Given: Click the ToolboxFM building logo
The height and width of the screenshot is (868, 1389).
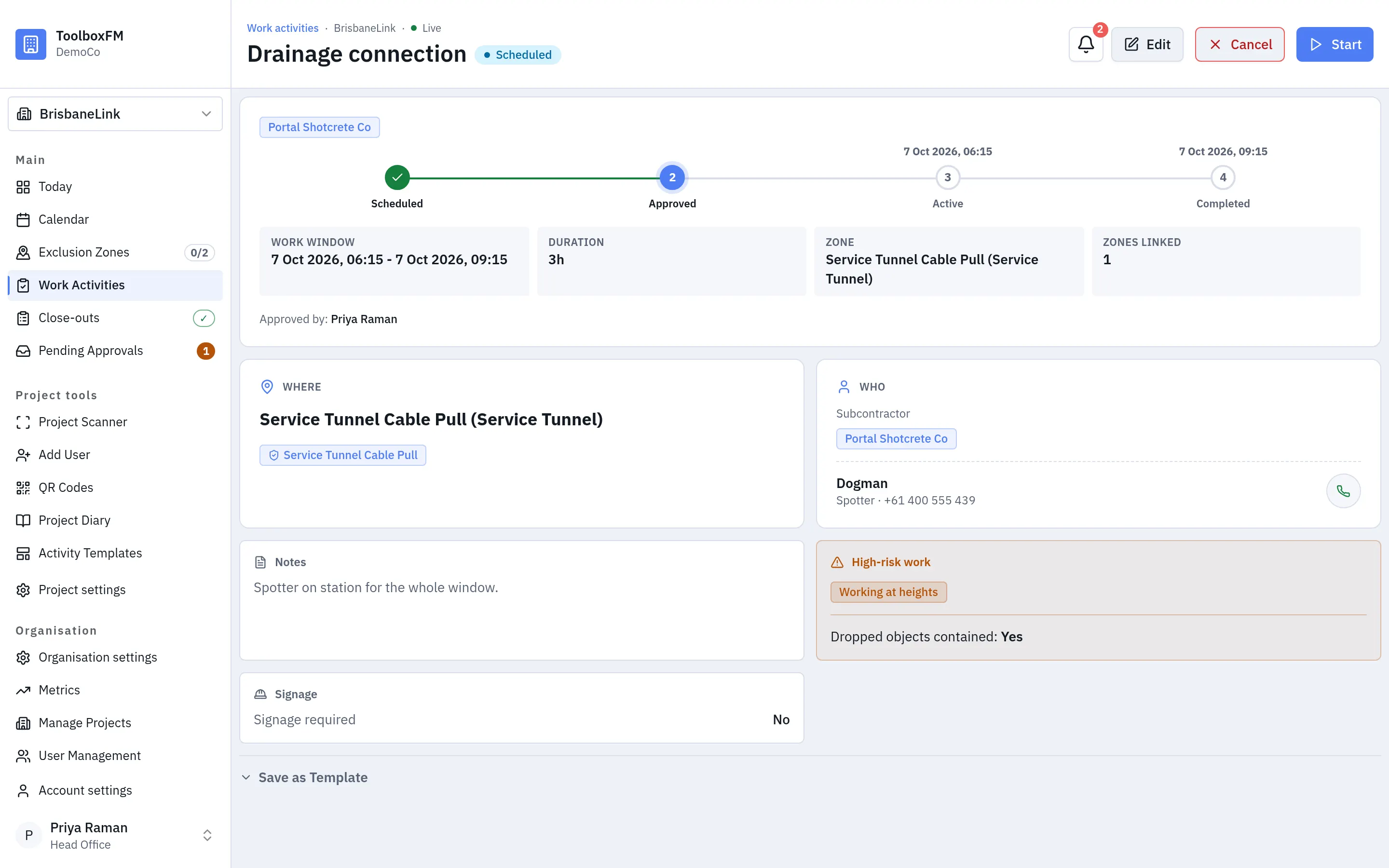Looking at the screenshot, I should click(x=31, y=44).
